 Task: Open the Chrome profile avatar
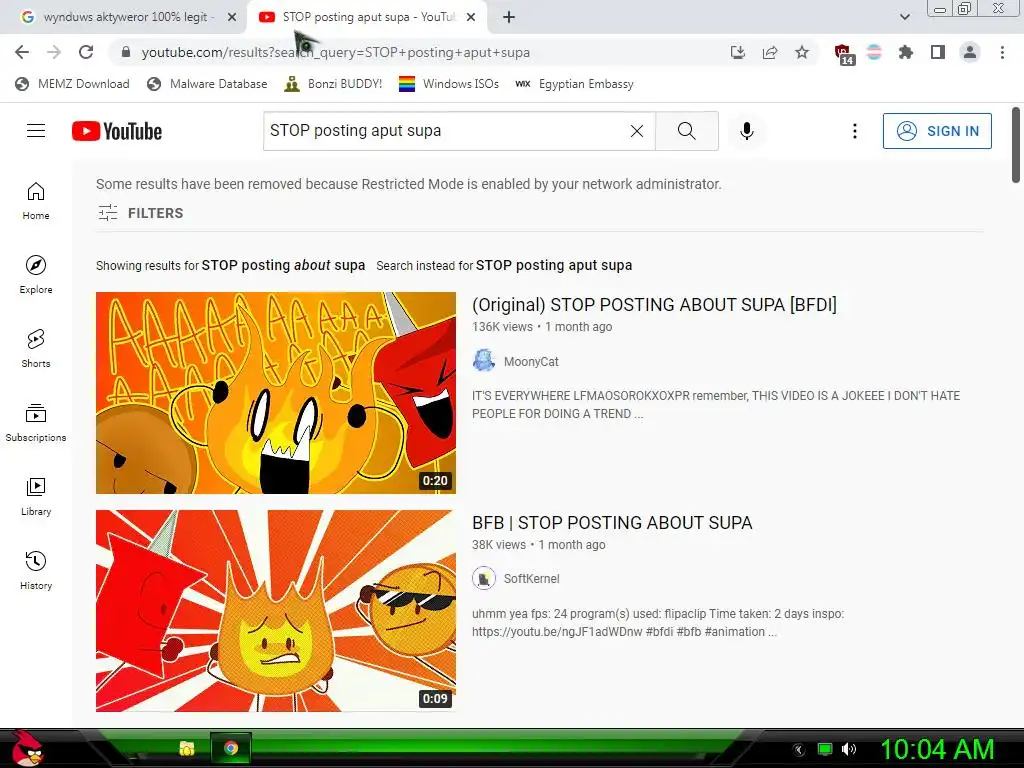coord(970,52)
